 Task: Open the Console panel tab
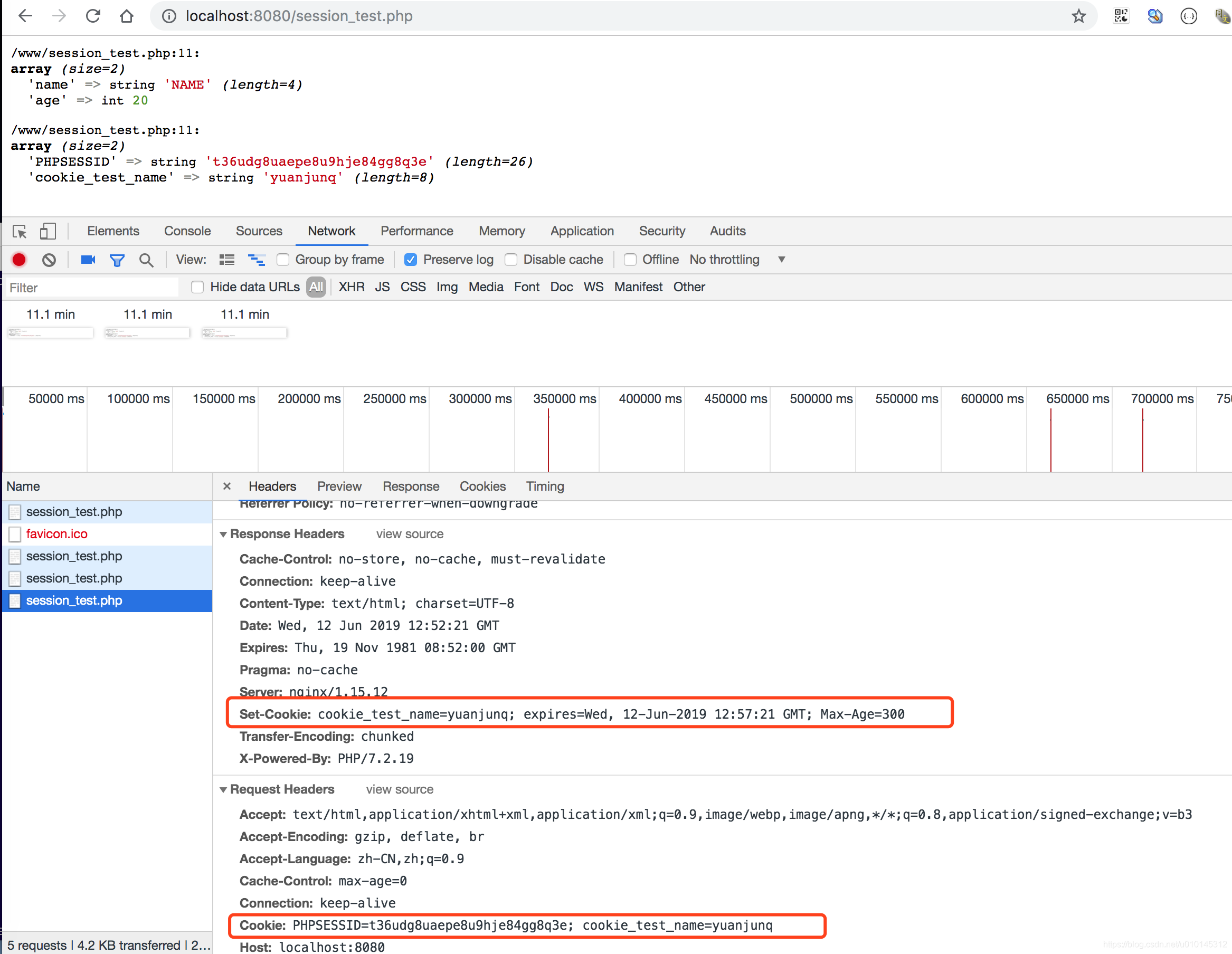(187, 231)
